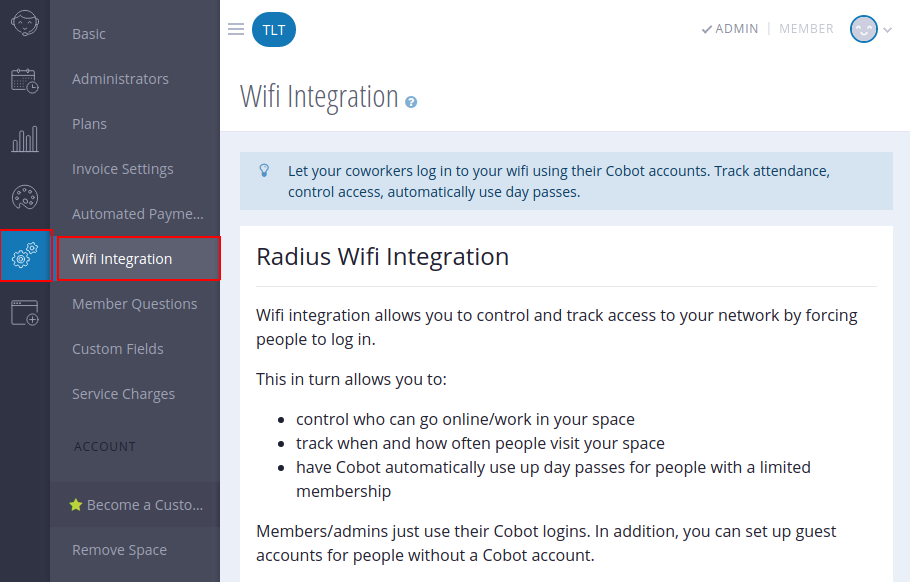Switch to ADMIN view
The height and width of the screenshot is (582, 910).
730,29
